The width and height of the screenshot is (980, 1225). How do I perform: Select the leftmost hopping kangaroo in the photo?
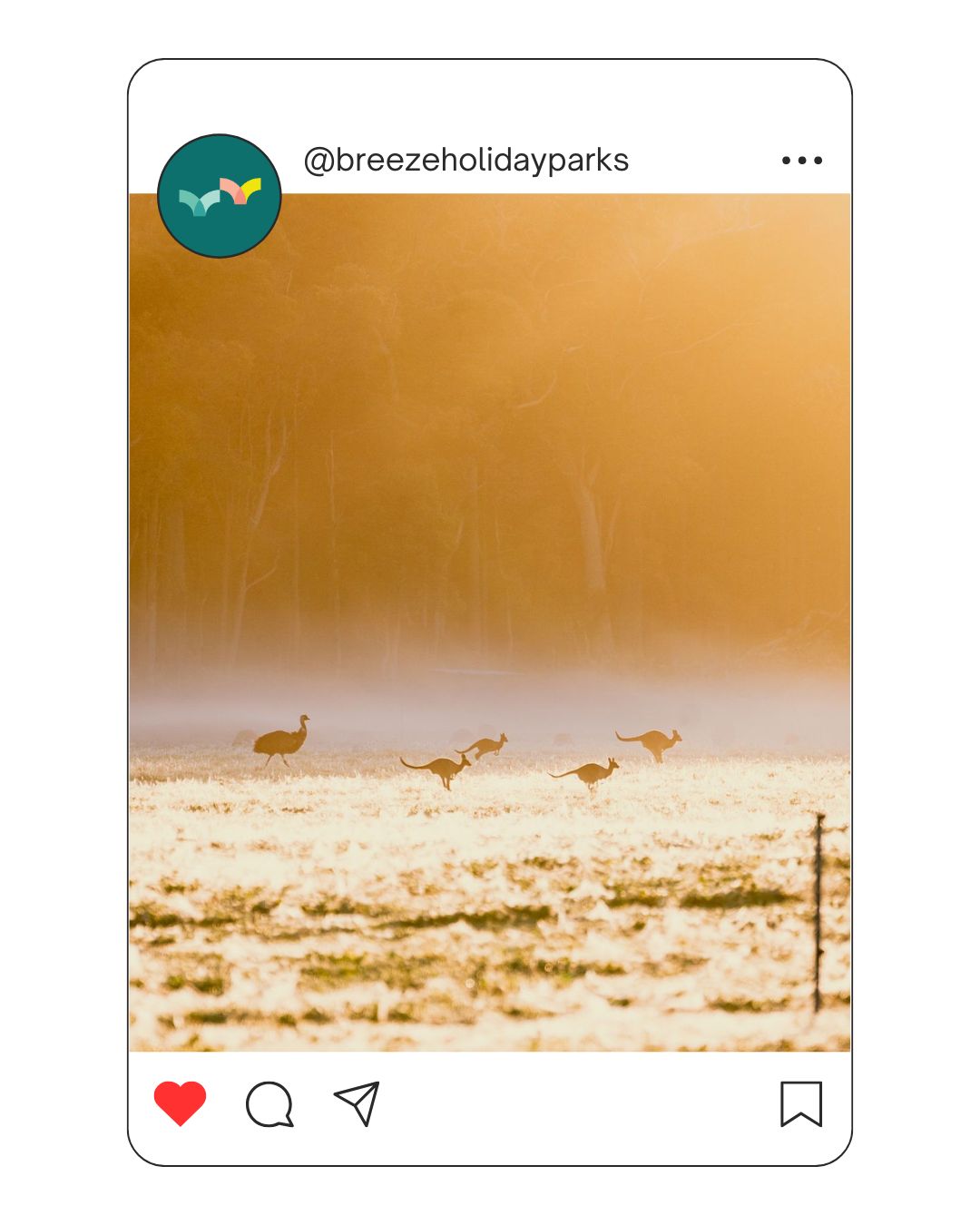(436, 769)
